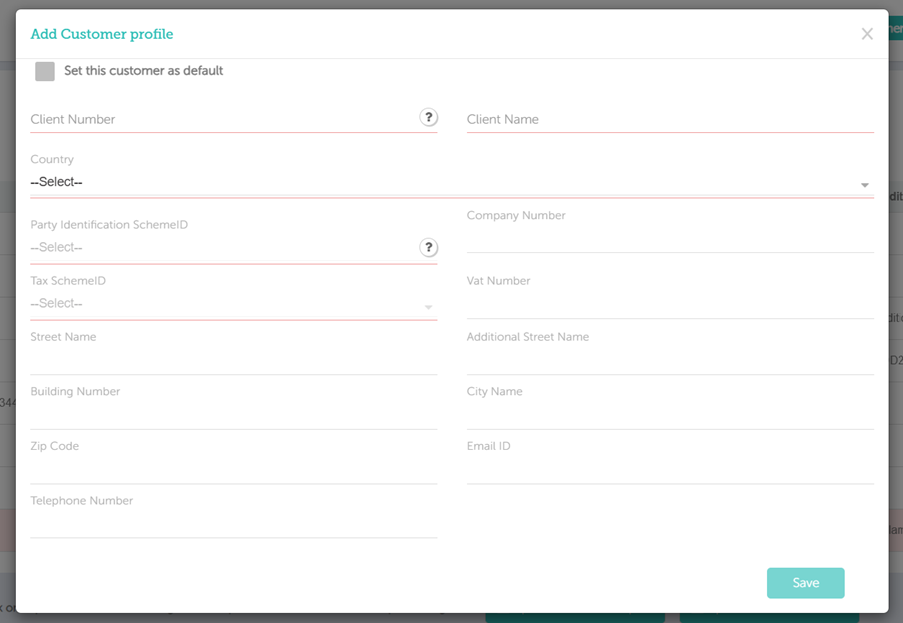The height and width of the screenshot is (623, 903).
Task: Click the Vat Number field
Action: point(669,305)
